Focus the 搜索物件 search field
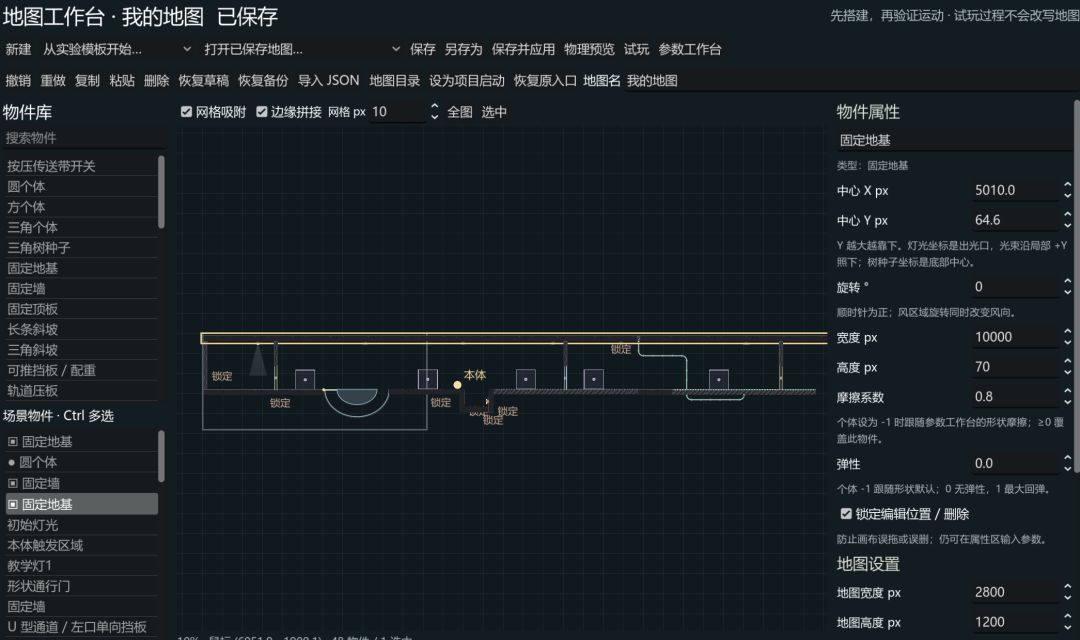 (85, 138)
